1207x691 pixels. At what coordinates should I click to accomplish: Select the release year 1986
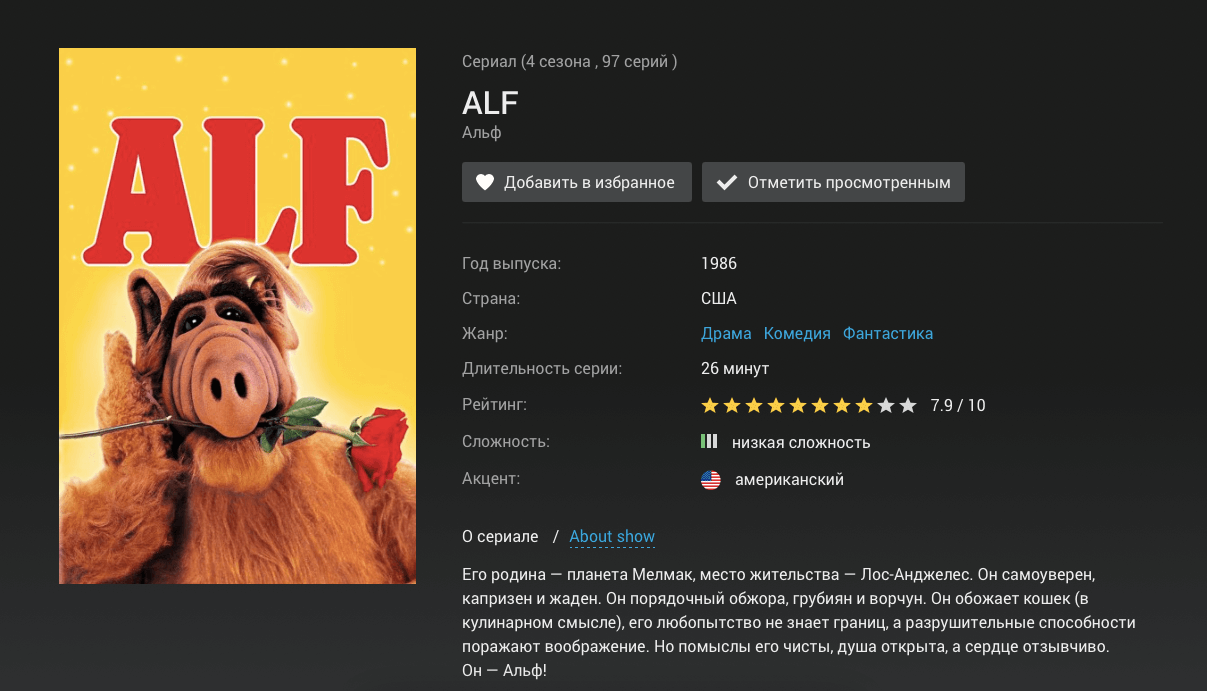(x=719, y=264)
